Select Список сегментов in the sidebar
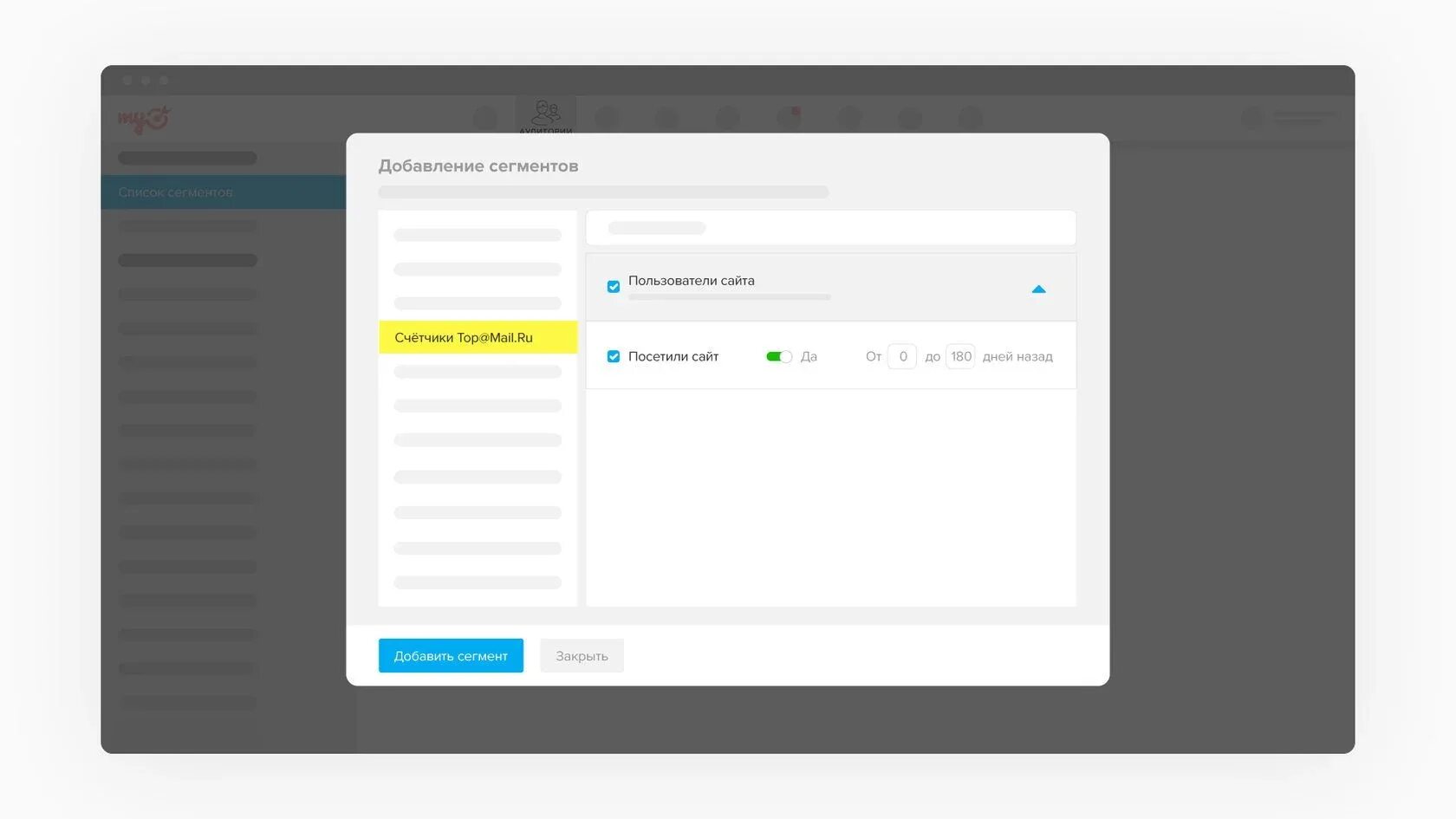 tap(224, 192)
